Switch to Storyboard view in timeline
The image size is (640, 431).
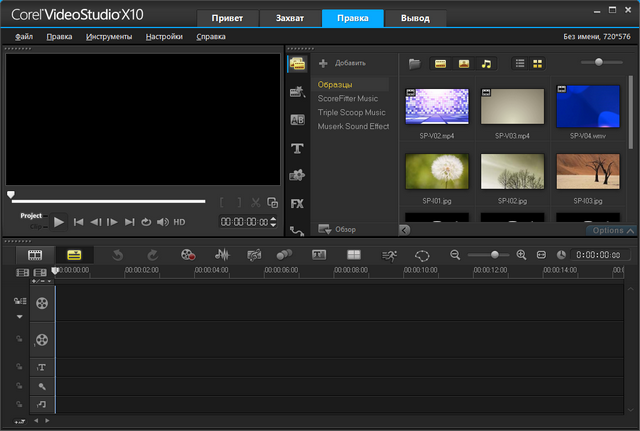coord(35,255)
